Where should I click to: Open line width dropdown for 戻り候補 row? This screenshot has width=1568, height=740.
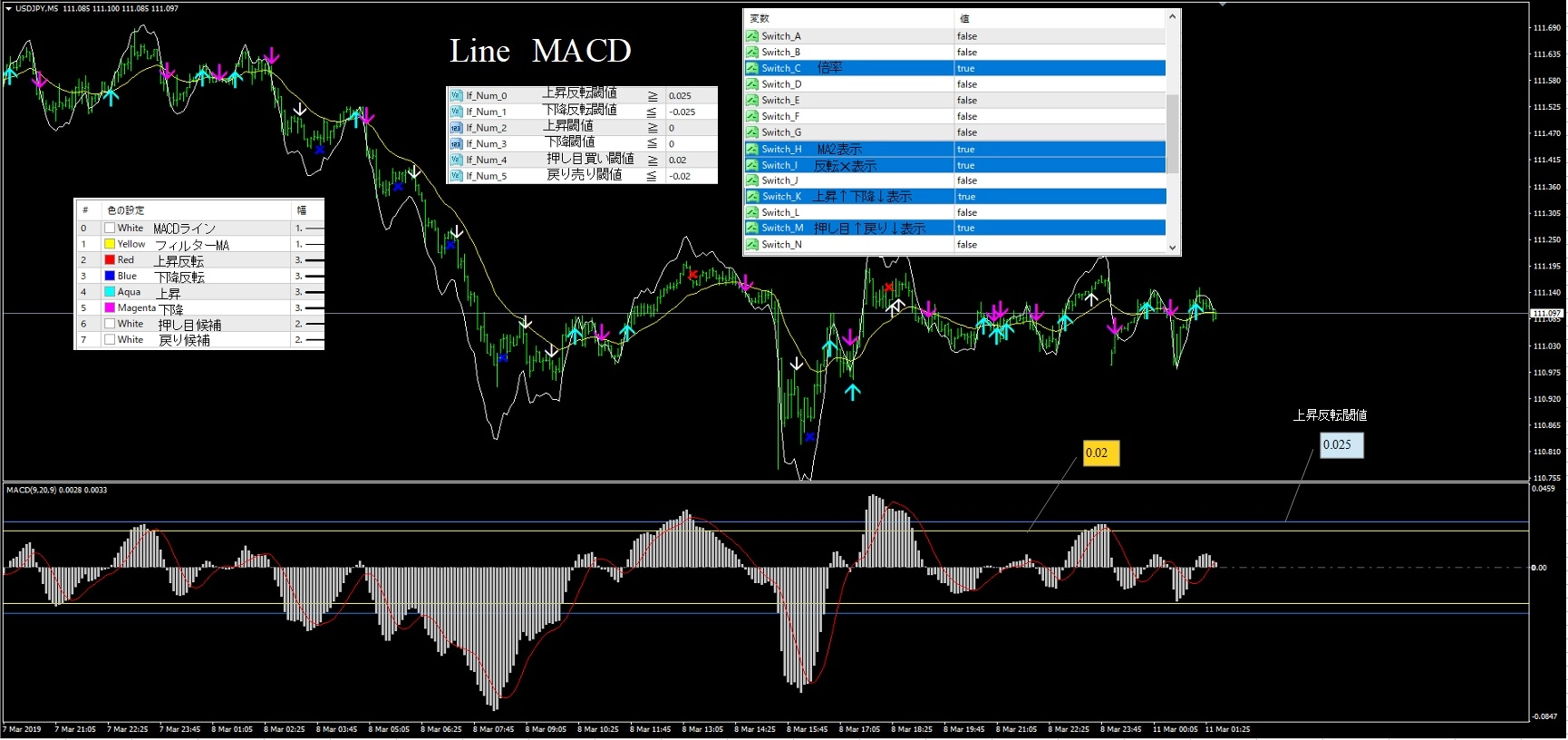pos(308,340)
